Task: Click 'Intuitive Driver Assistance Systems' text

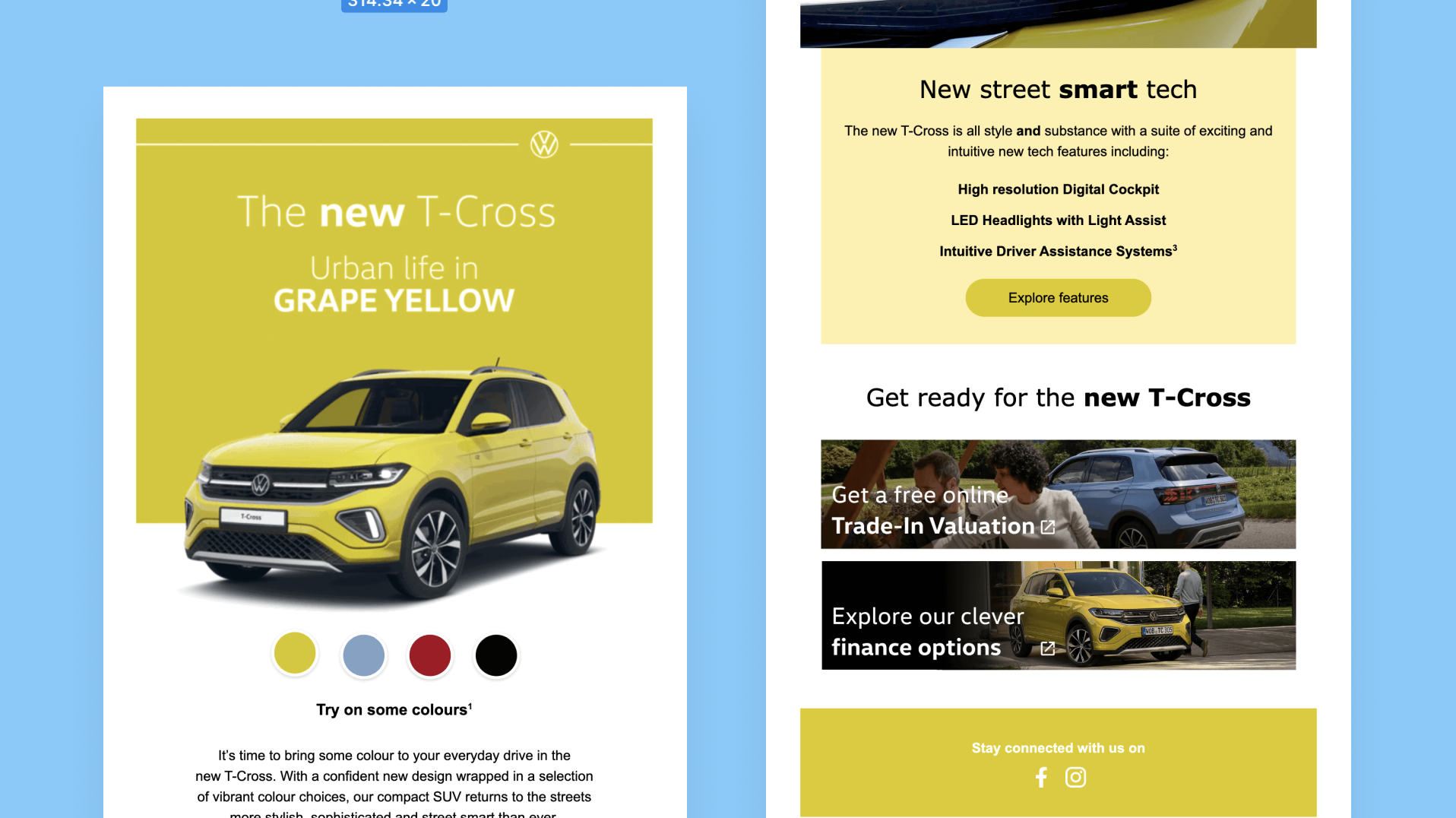Action: pyautogui.click(x=1058, y=251)
